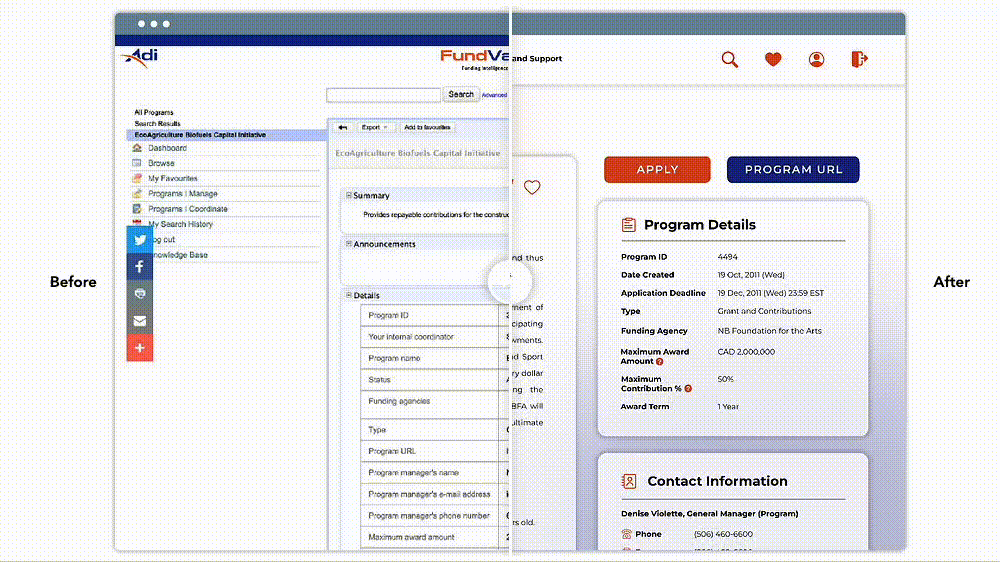Click the 'NB Foundation for the Arts' value

pos(769,331)
